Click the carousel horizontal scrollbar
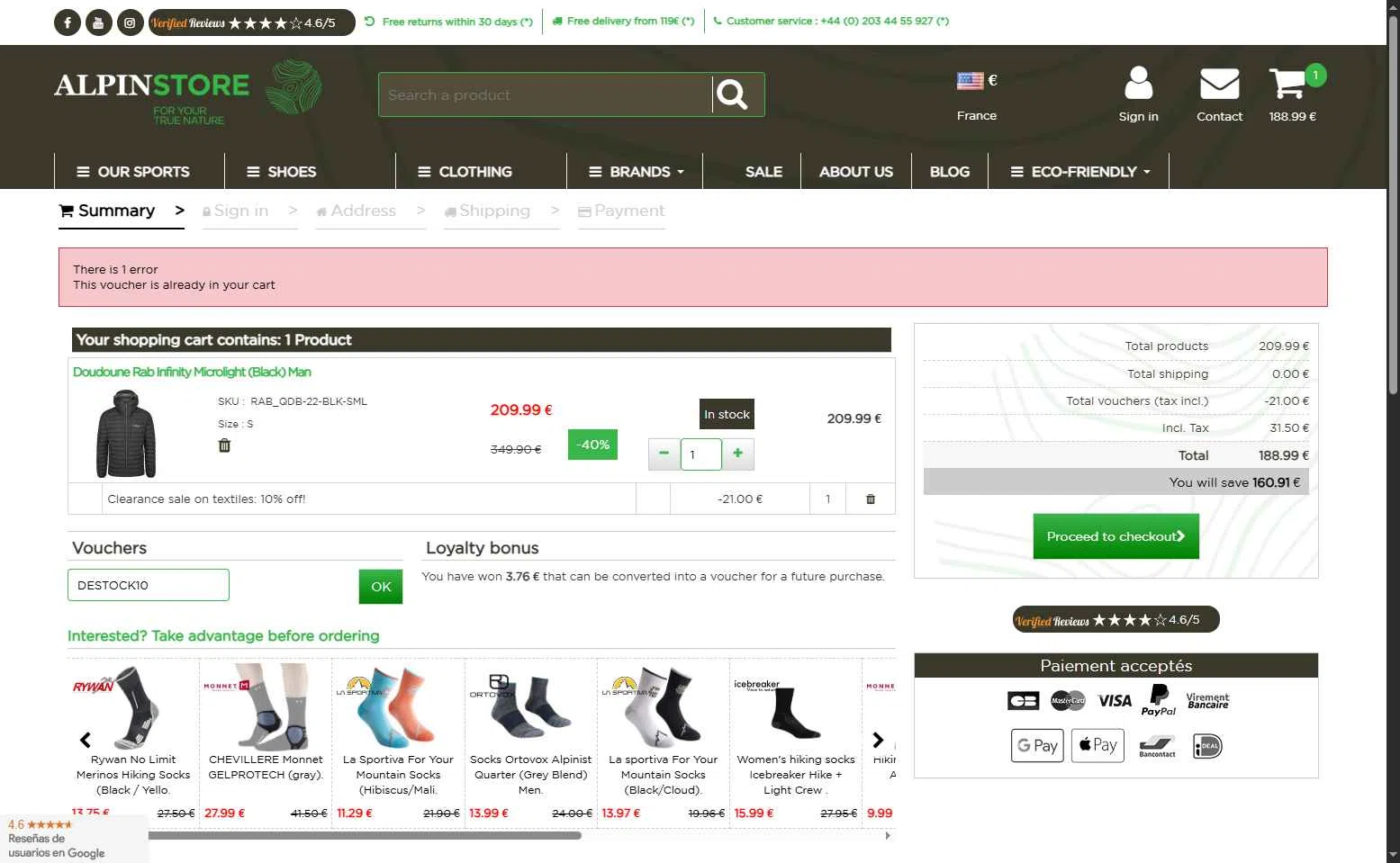Viewport: 1400px width, 863px height. pyautogui.click(x=365, y=835)
